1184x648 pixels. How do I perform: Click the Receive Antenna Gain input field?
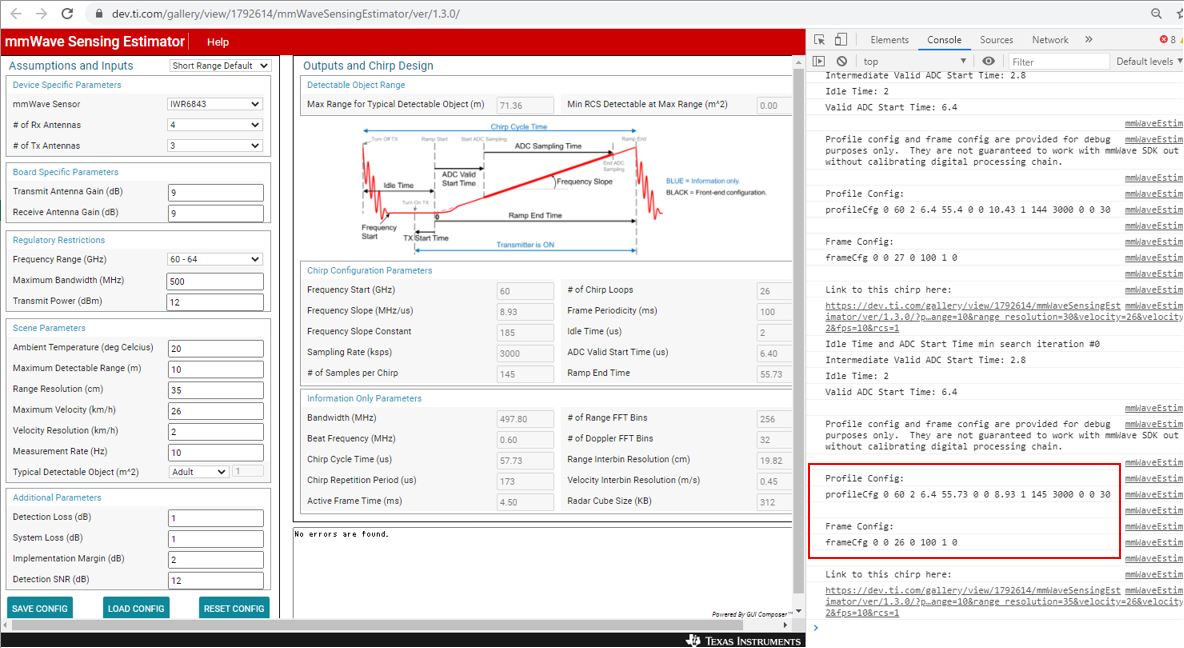215,214
